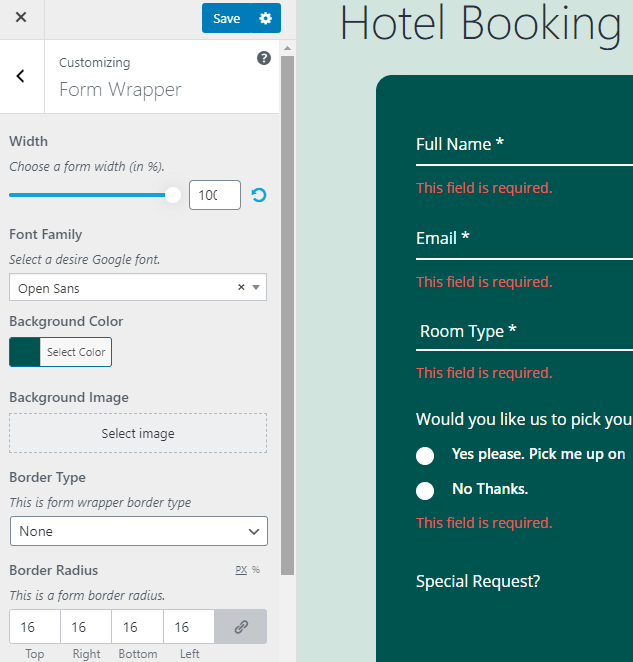633x662 pixels.
Task: Click the Save button
Action: pyautogui.click(x=227, y=18)
